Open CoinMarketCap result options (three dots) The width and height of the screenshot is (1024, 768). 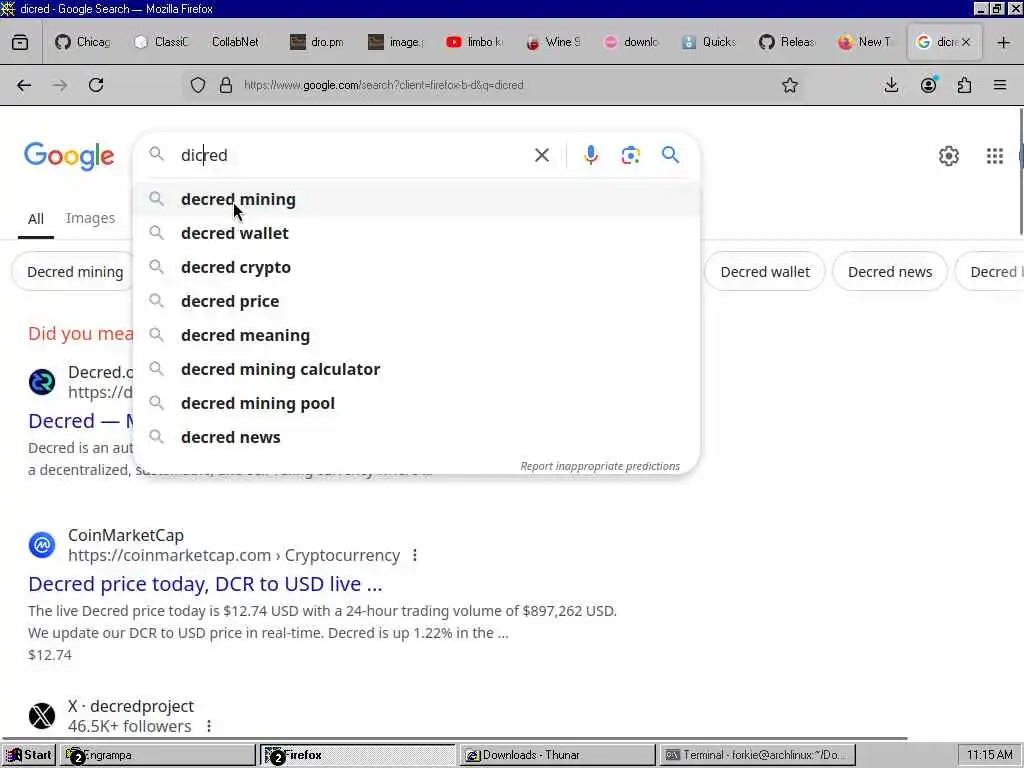pyautogui.click(x=415, y=555)
